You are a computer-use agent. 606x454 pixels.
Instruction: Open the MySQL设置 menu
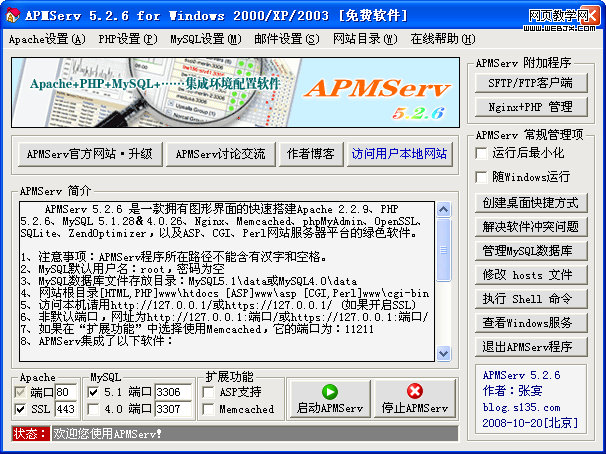click(x=206, y=39)
